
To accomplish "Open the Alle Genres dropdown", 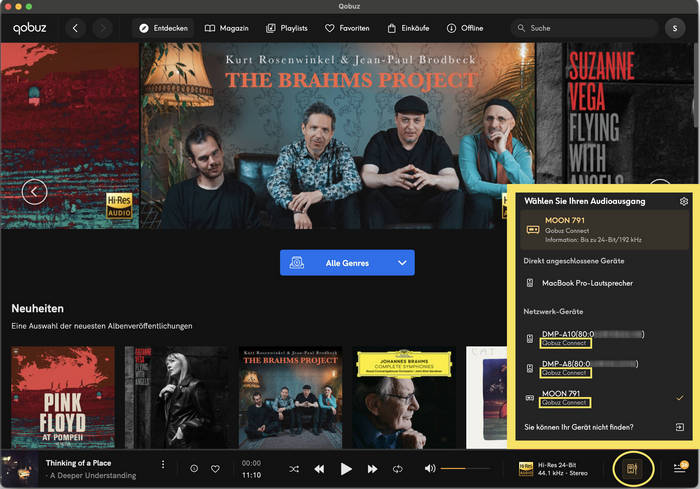I will pos(347,263).
